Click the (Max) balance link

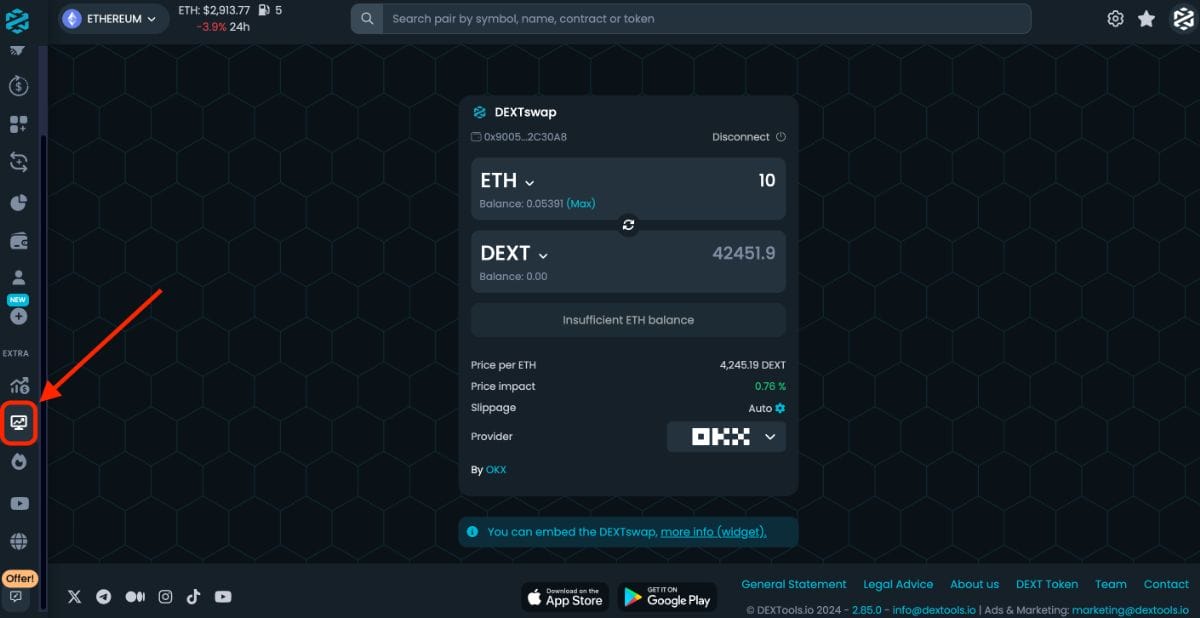tap(581, 204)
